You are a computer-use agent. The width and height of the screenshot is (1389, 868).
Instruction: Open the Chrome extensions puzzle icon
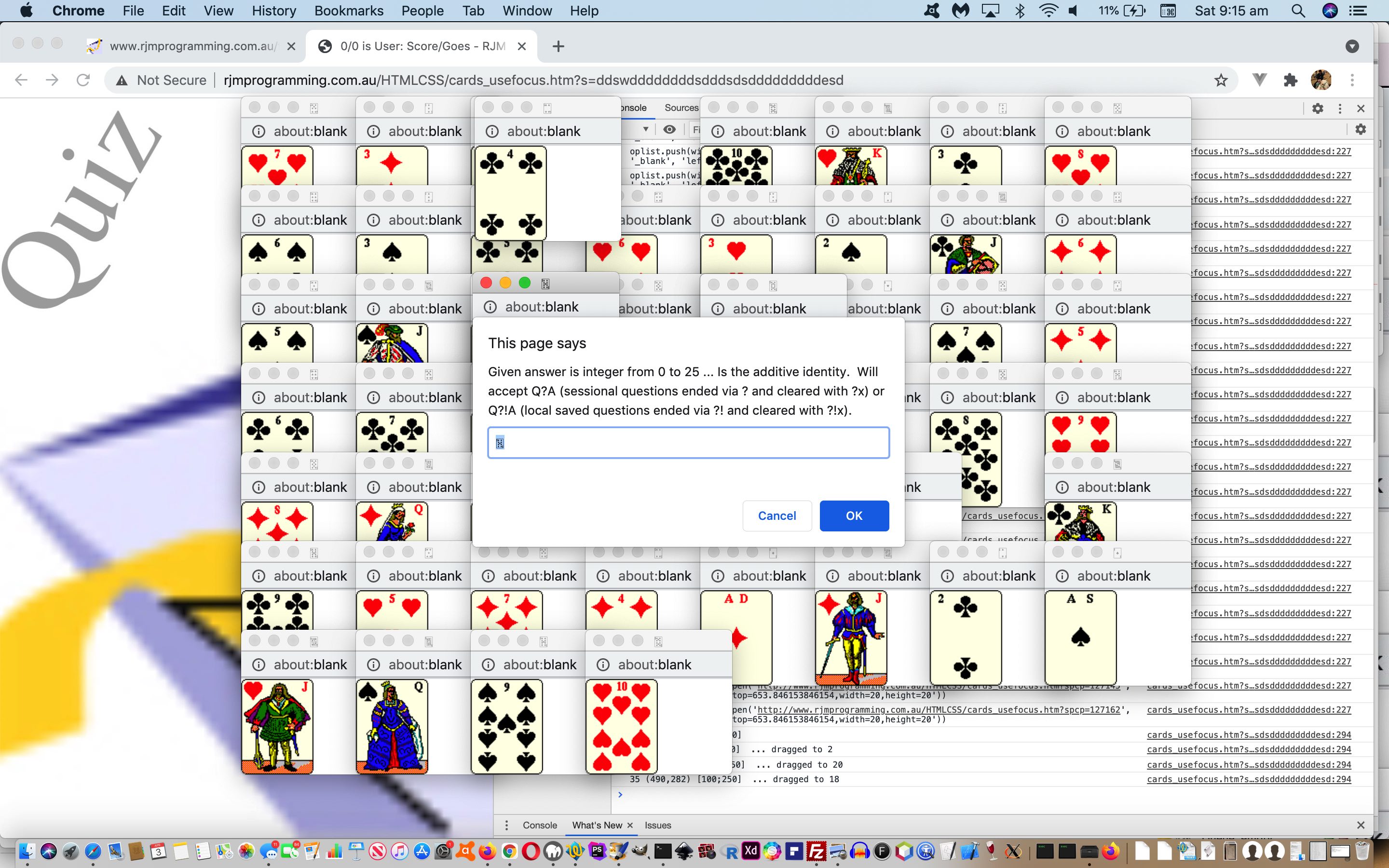[1290, 80]
